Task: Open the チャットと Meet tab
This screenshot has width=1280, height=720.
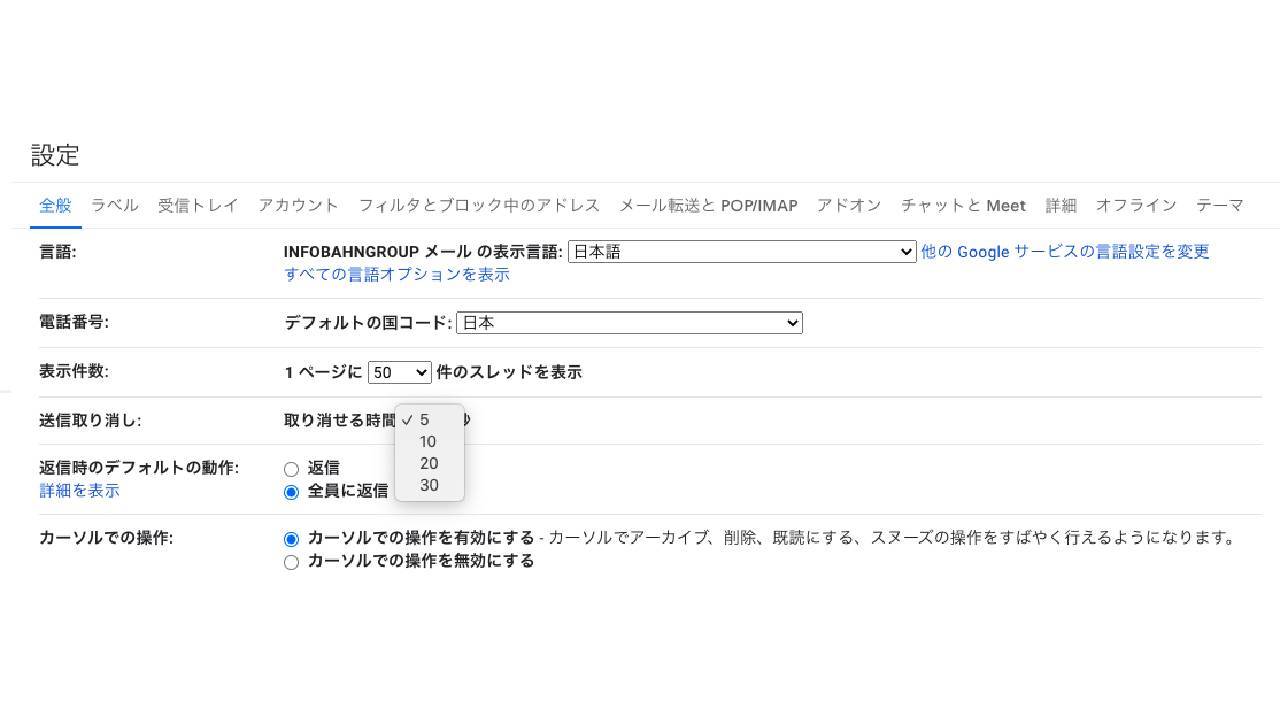Action: point(963,205)
